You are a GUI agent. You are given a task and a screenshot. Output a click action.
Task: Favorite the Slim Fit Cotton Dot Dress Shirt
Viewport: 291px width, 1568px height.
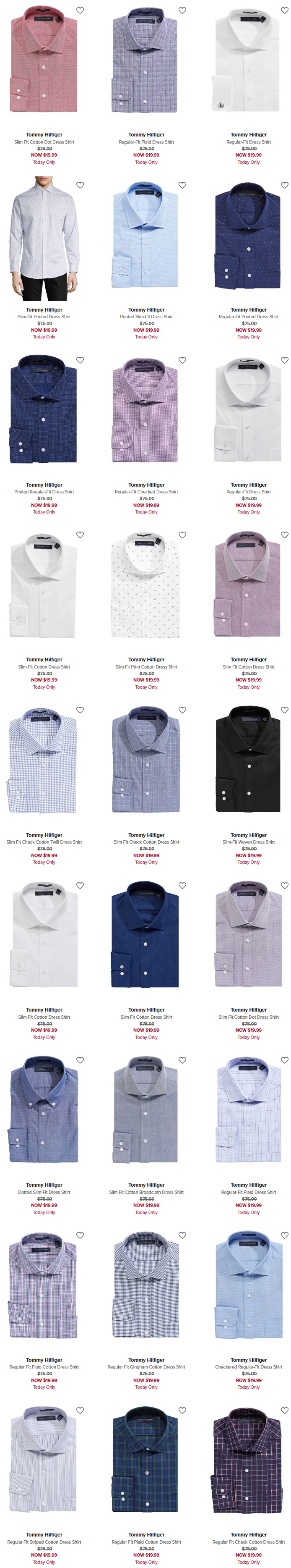(80, 10)
